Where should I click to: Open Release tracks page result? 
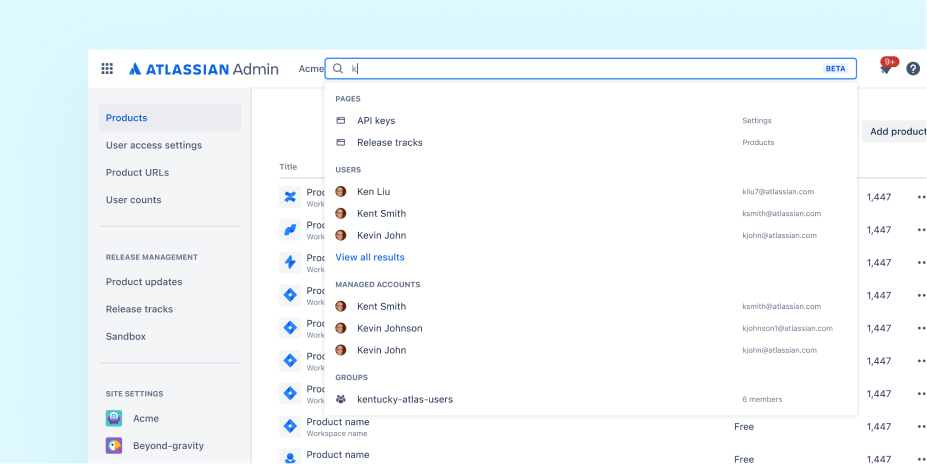tap(591, 142)
